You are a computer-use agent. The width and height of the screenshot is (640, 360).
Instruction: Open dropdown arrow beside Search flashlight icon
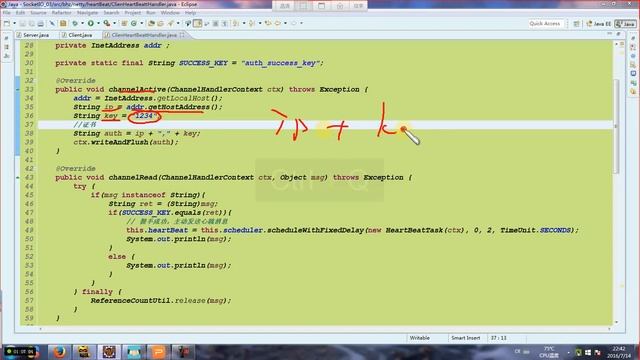click(x=178, y=23)
